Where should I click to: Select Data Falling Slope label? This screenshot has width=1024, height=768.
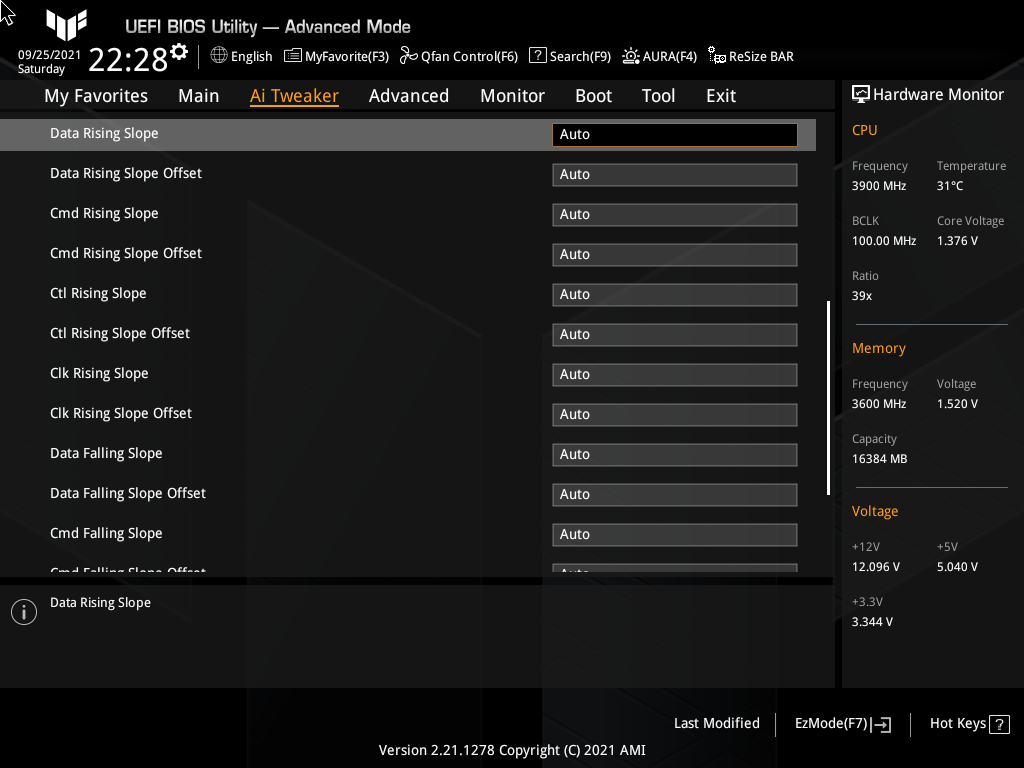pyautogui.click(x=106, y=453)
